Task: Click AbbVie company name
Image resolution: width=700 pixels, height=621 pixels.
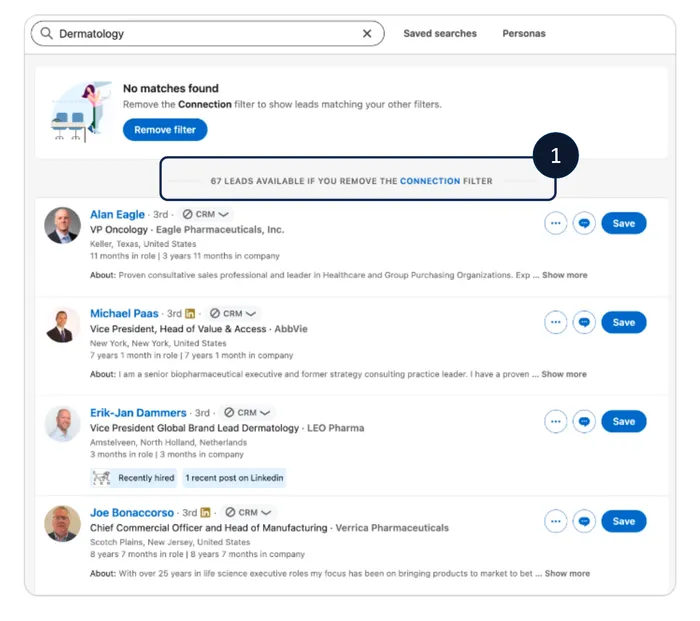Action: [x=291, y=329]
